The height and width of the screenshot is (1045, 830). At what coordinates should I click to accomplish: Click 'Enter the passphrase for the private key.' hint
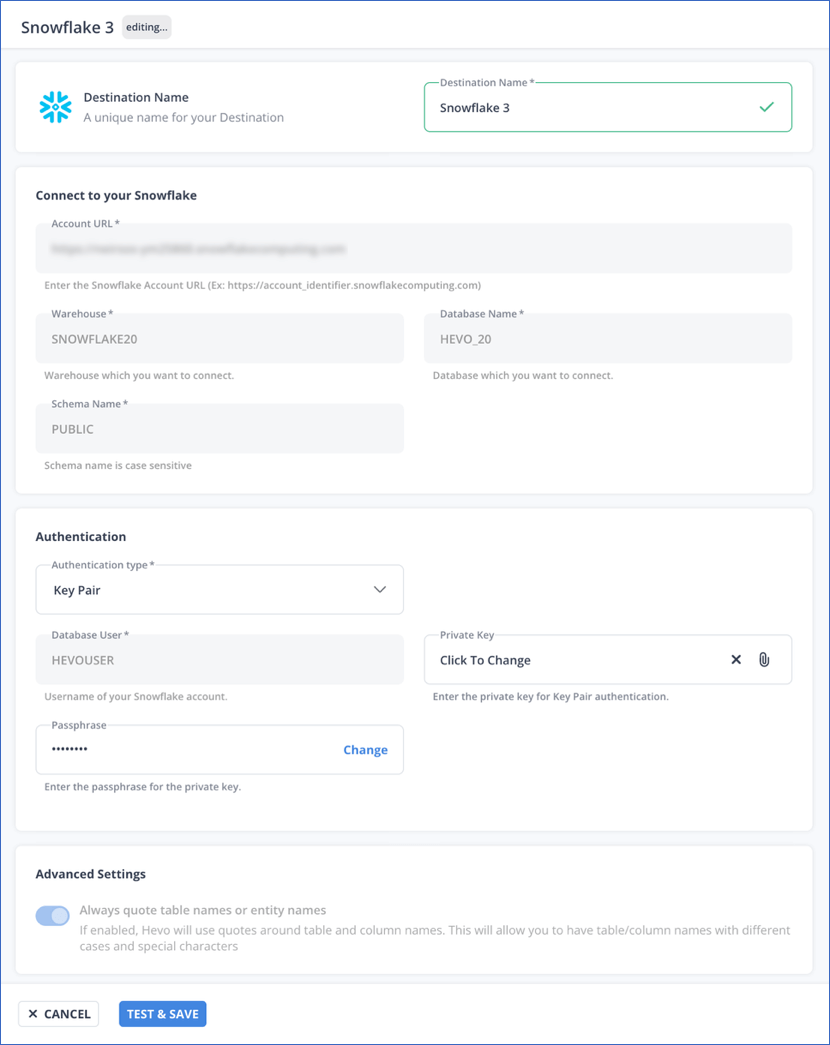(x=143, y=786)
